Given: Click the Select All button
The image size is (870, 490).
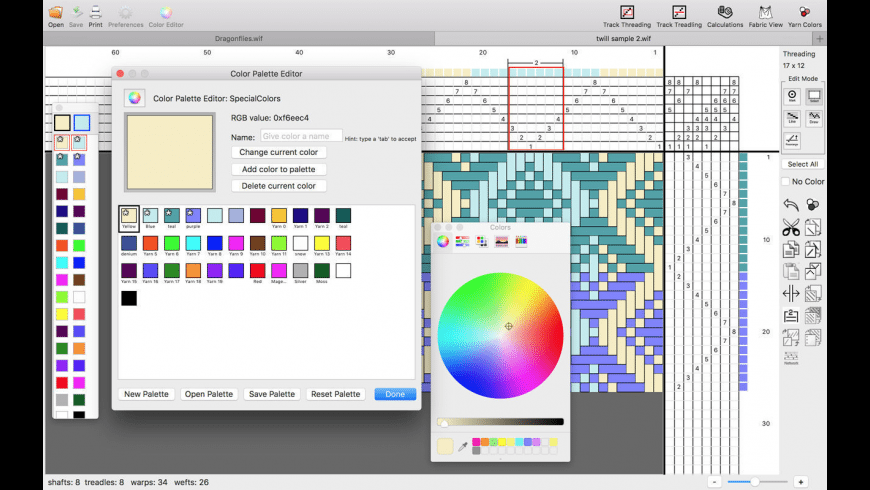Looking at the screenshot, I should pyautogui.click(x=802, y=164).
